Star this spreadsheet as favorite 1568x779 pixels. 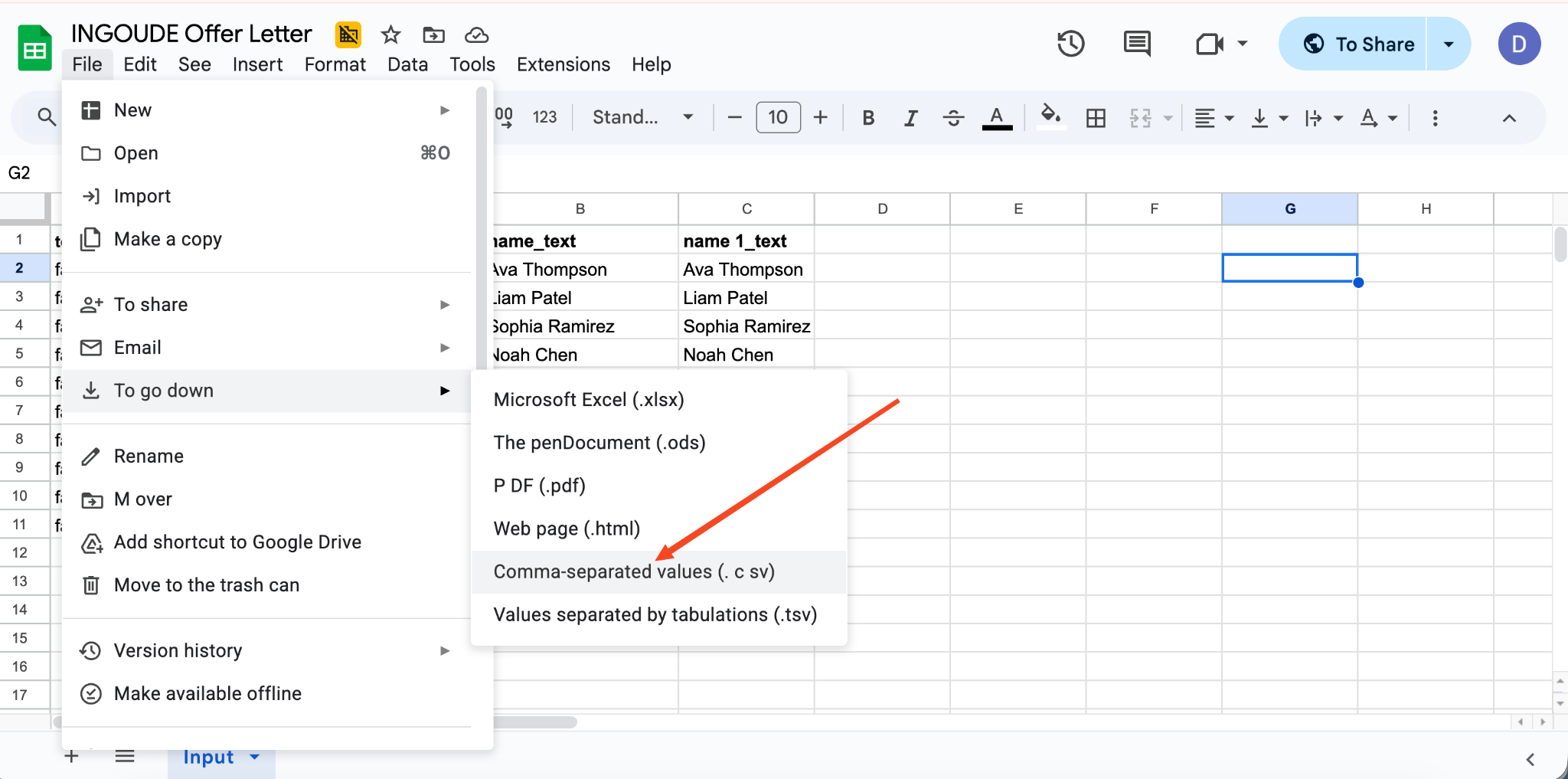click(390, 34)
